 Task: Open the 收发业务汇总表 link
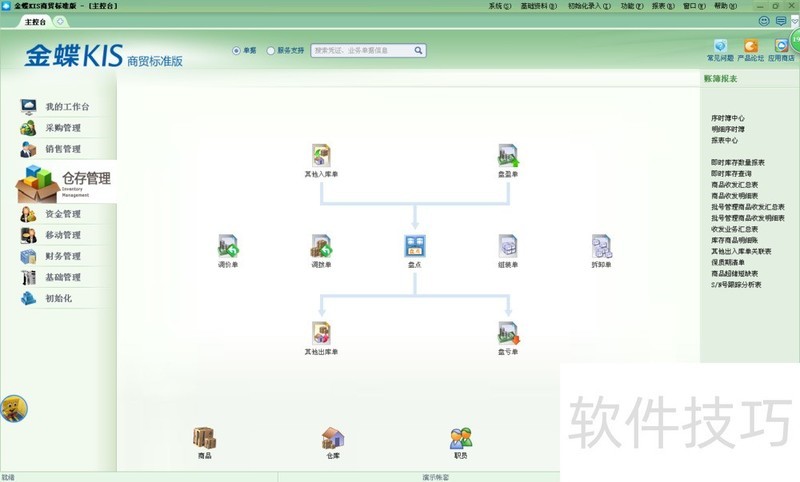pyautogui.click(x=735, y=229)
